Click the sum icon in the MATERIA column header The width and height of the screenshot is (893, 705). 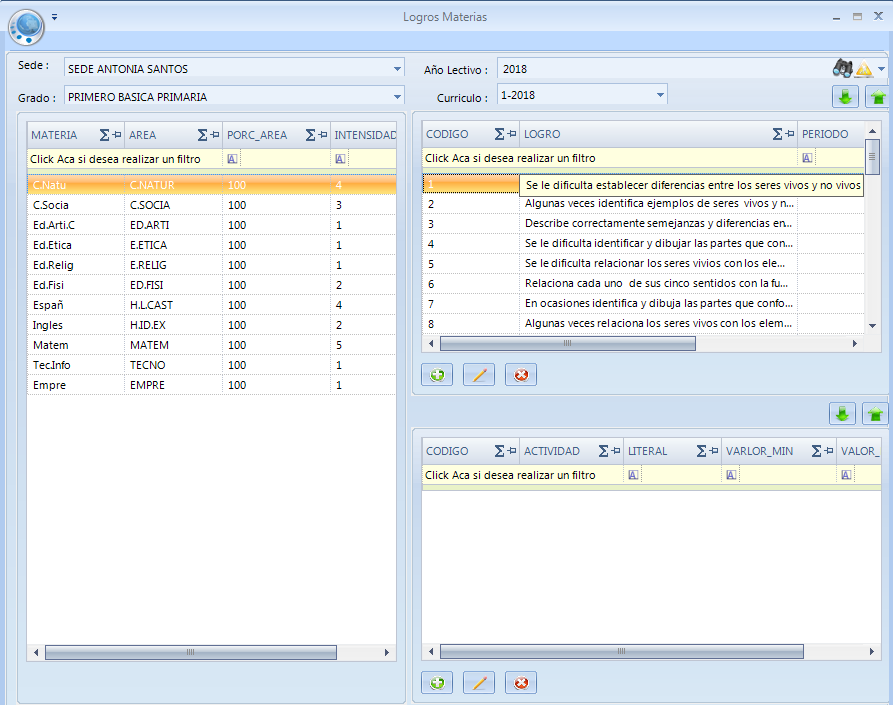(x=104, y=135)
